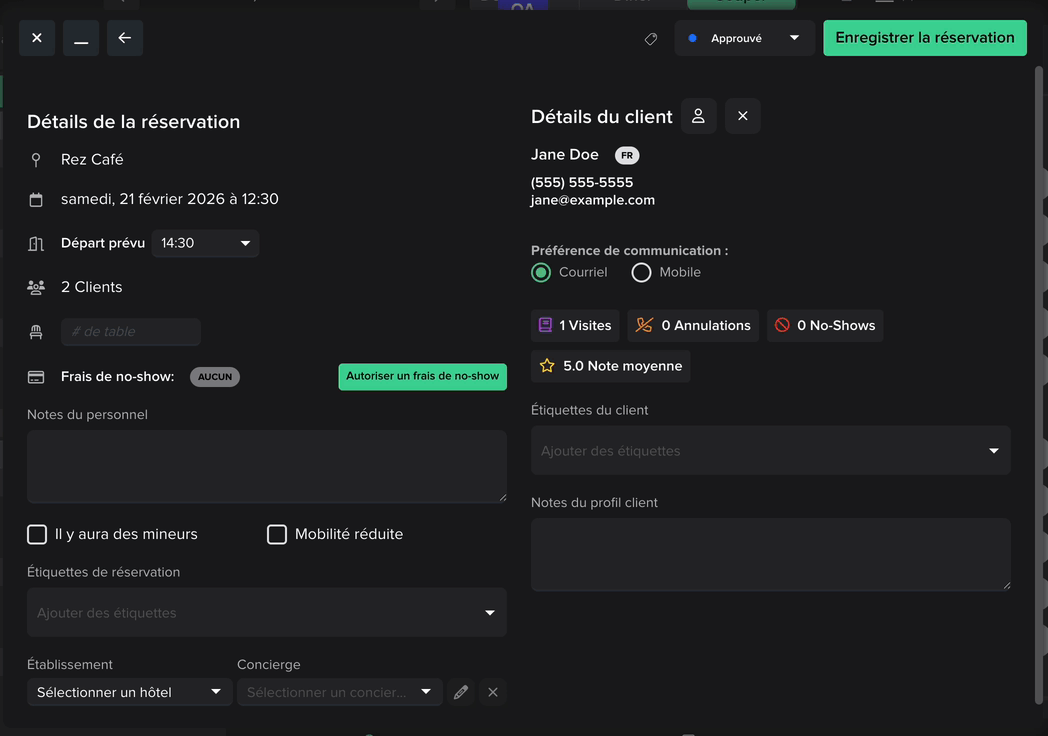Viewport: 1048px width, 736px height.
Task: Select Mobile communication preference
Action: 642,272
